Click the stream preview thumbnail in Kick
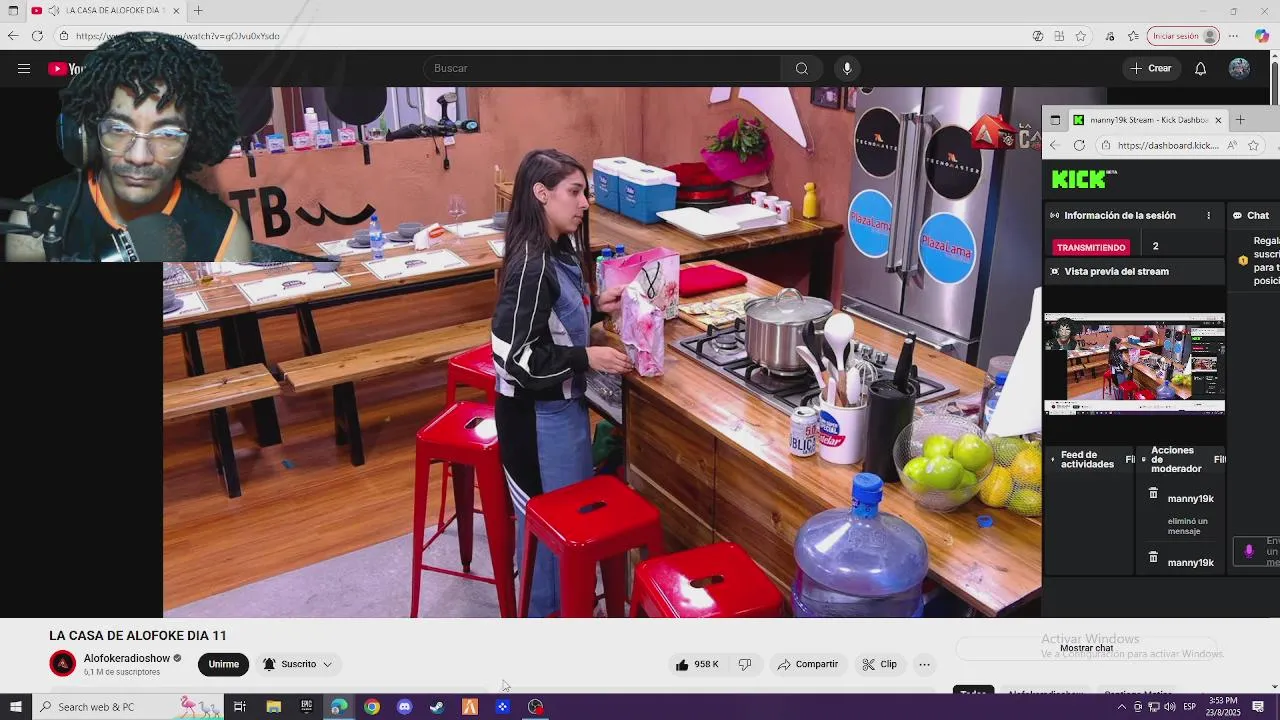This screenshot has height=720, width=1280. tap(1134, 363)
